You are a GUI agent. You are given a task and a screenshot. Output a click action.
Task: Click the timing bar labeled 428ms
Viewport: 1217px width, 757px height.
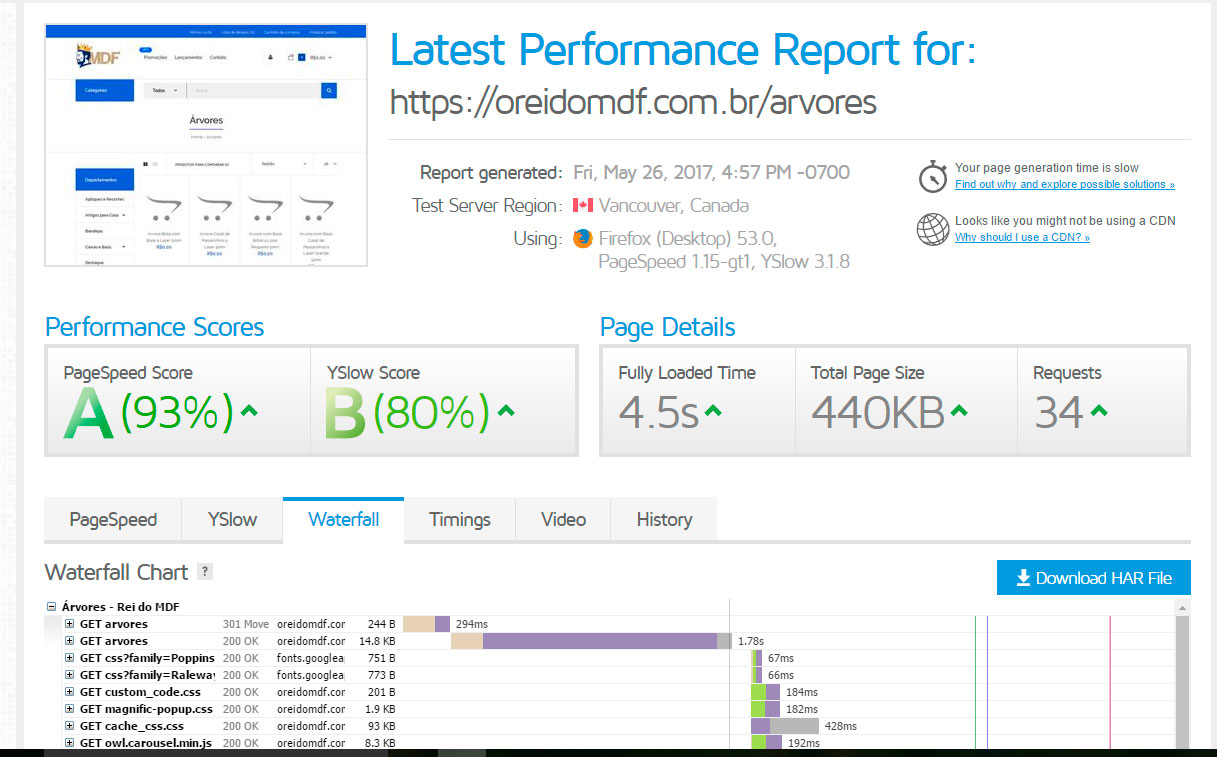785,726
